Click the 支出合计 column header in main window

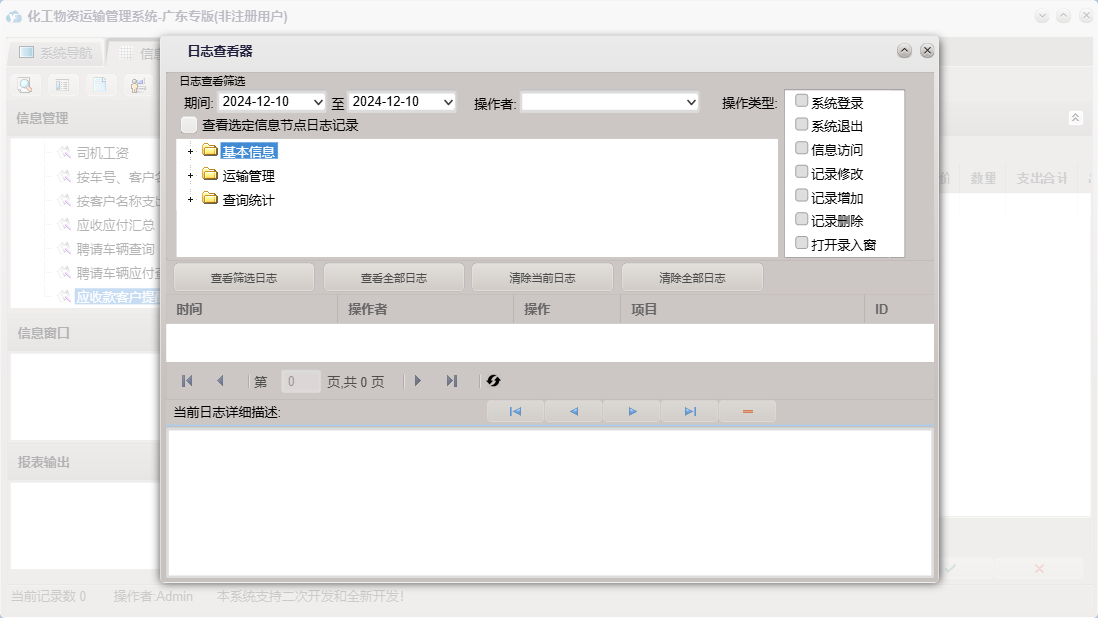(1042, 178)
